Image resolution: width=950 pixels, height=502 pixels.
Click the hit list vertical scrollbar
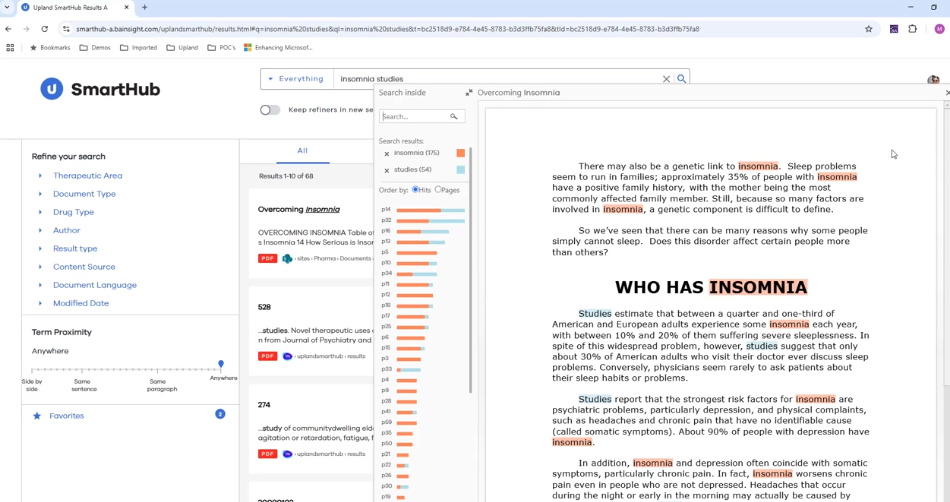(x=470, y=270)
